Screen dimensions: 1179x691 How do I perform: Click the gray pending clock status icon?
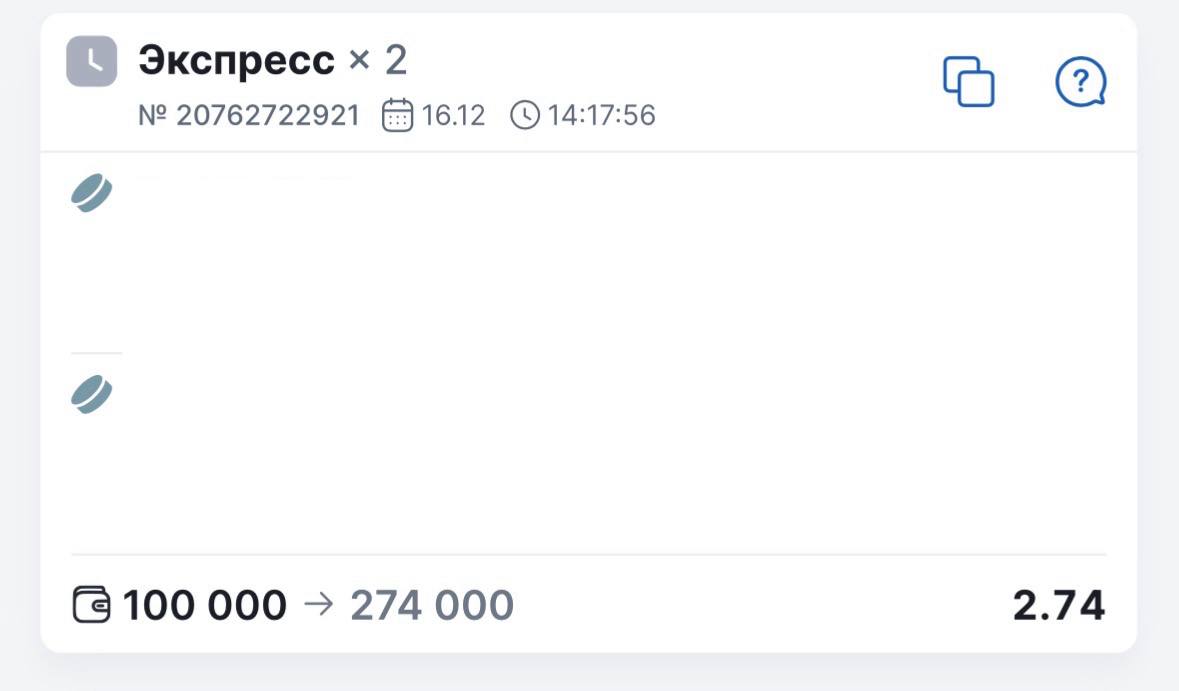click(91, 62)
